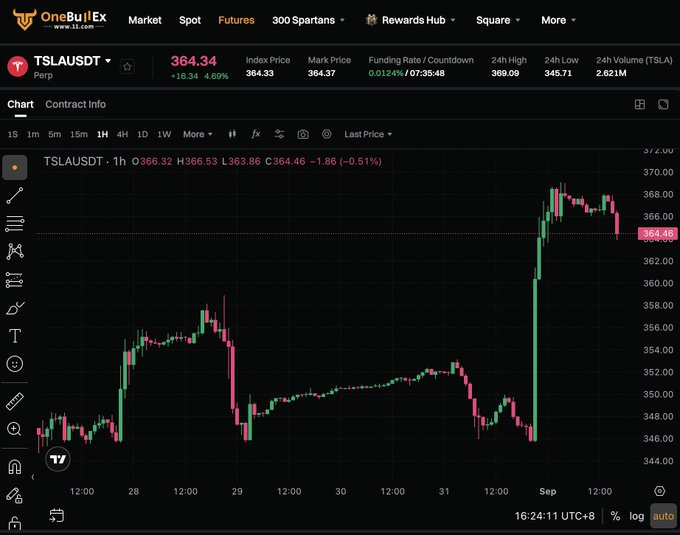Go to the Spot page
Screen dimensions: 680x535
coord(190,20)
